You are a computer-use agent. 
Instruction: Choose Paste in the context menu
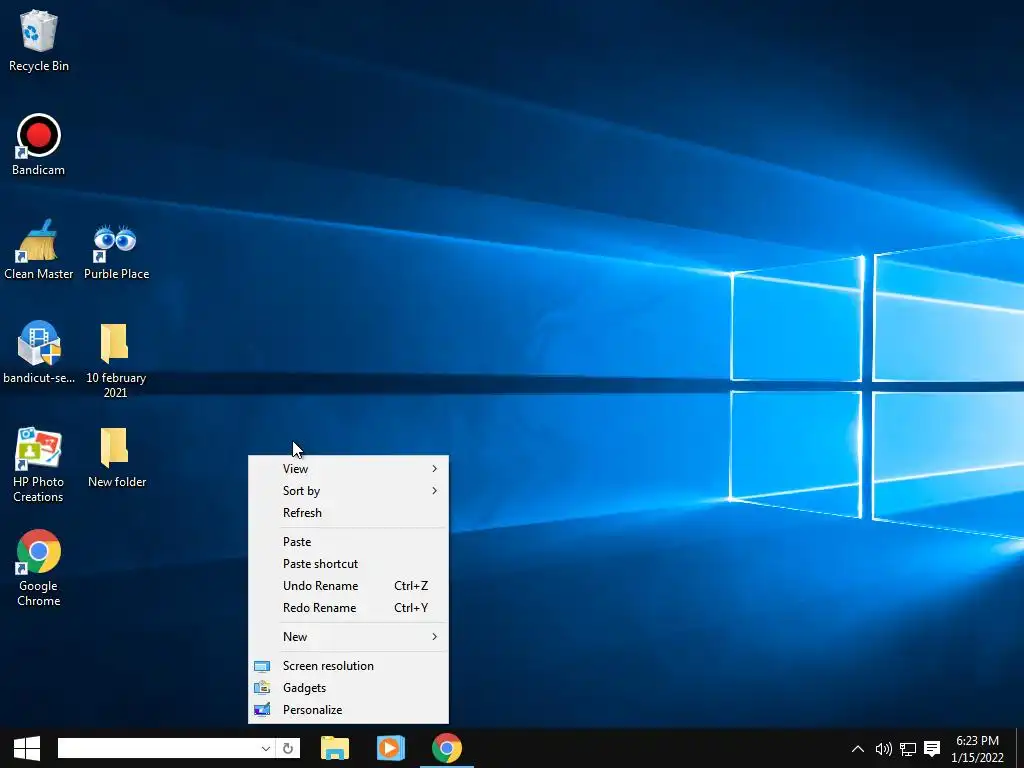(x=349, y=541)
